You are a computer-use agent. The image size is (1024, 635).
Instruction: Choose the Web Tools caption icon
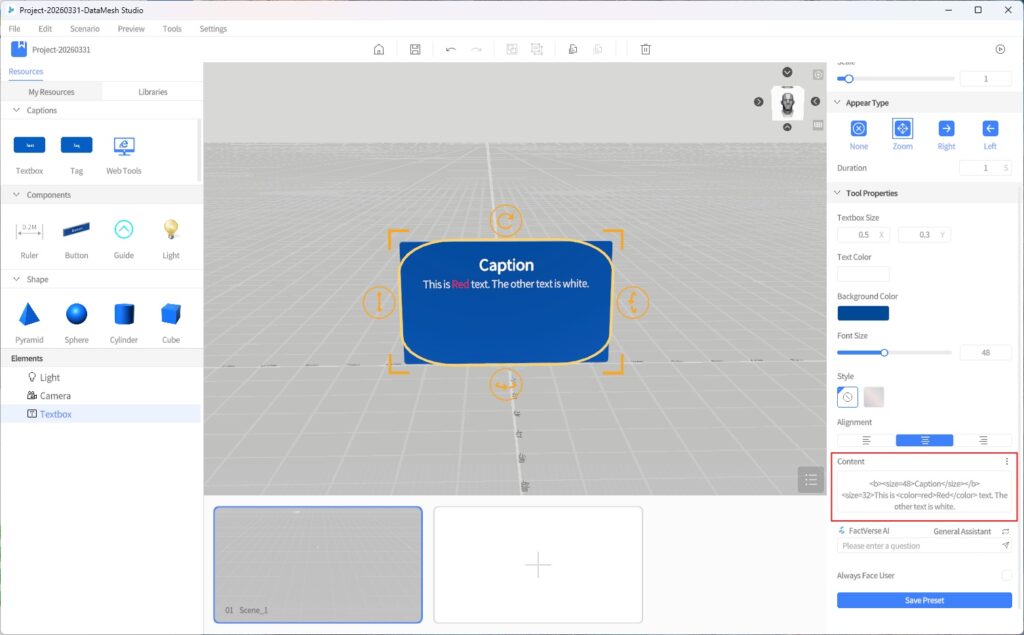click(x=124, y=146)
